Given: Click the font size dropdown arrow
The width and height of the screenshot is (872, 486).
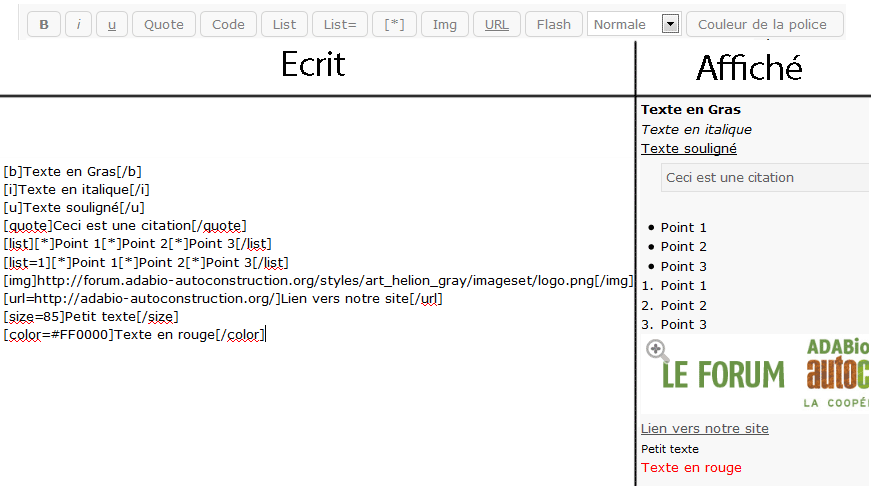Looking at the screenshot, I should 670,24.
